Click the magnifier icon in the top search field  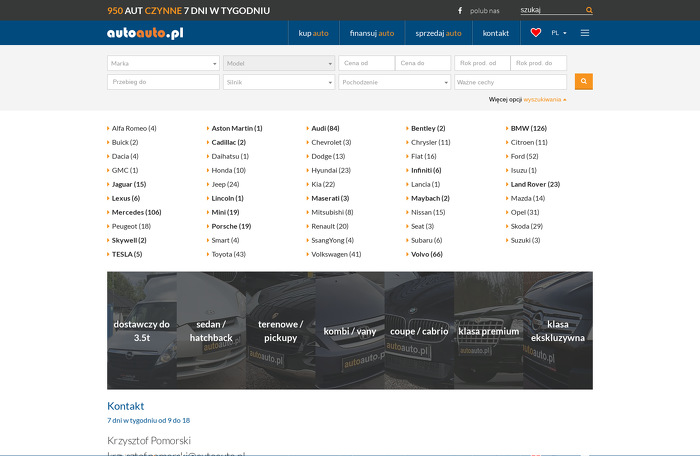click(x=589, y=10)
